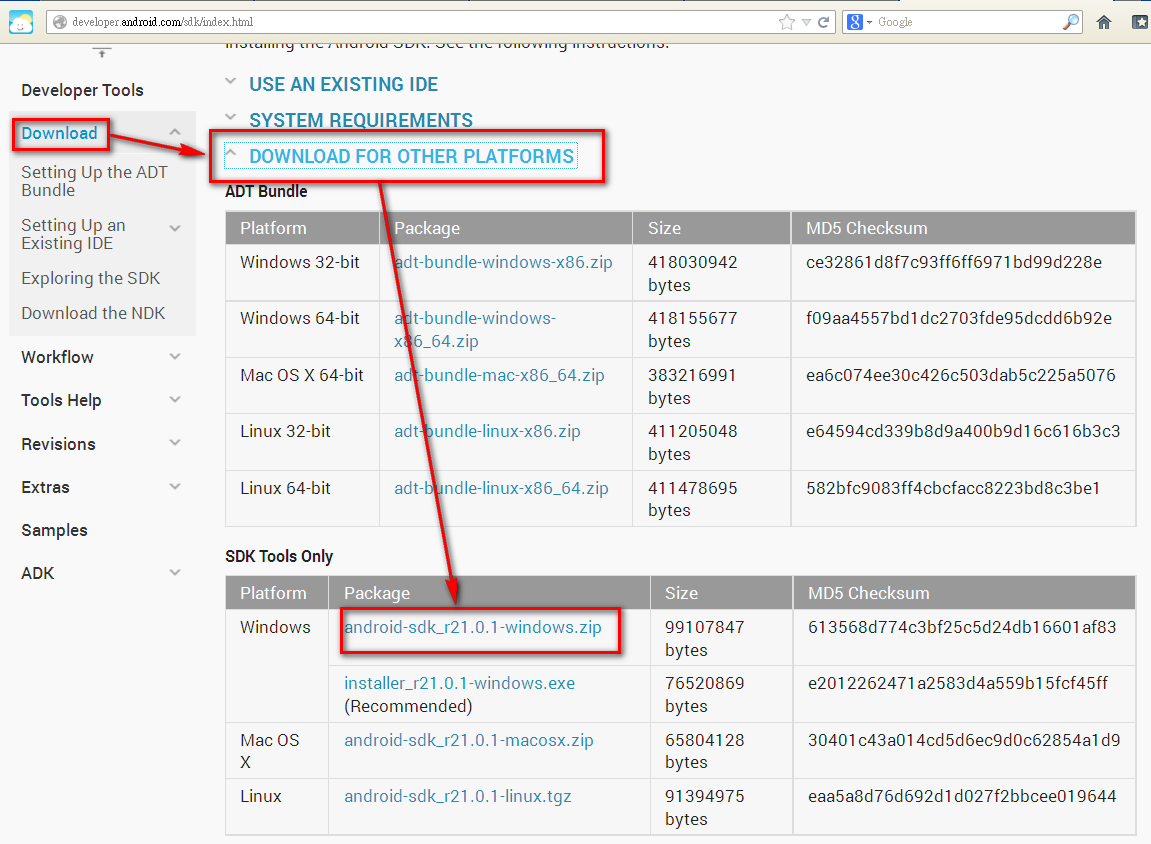Open the Revisions sidebar item
Screen dimensions: 1151x844
(x=59, y=444)
